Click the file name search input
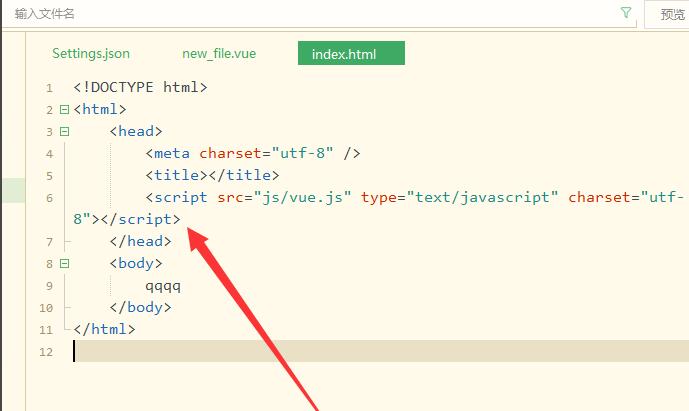Image resolution: width=689 pixels, height=411 pixels. coord(300,14)
